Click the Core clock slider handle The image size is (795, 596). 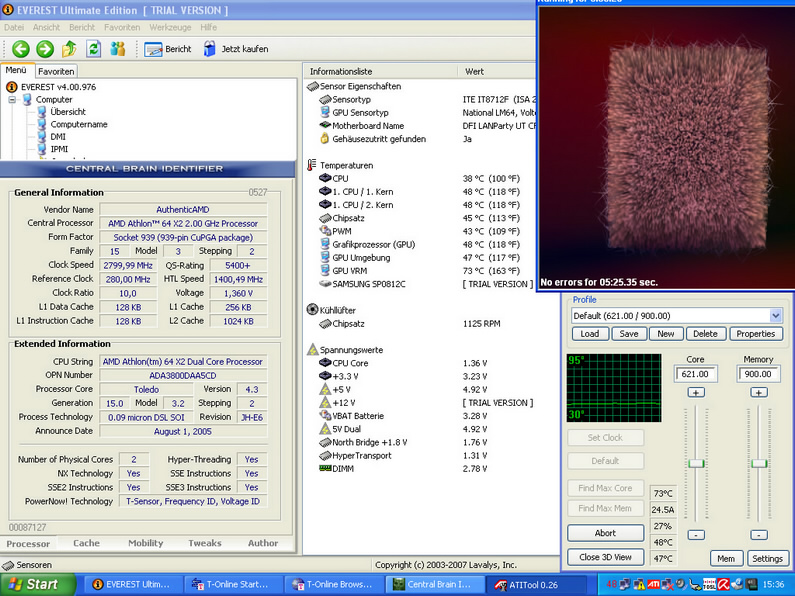697,463
